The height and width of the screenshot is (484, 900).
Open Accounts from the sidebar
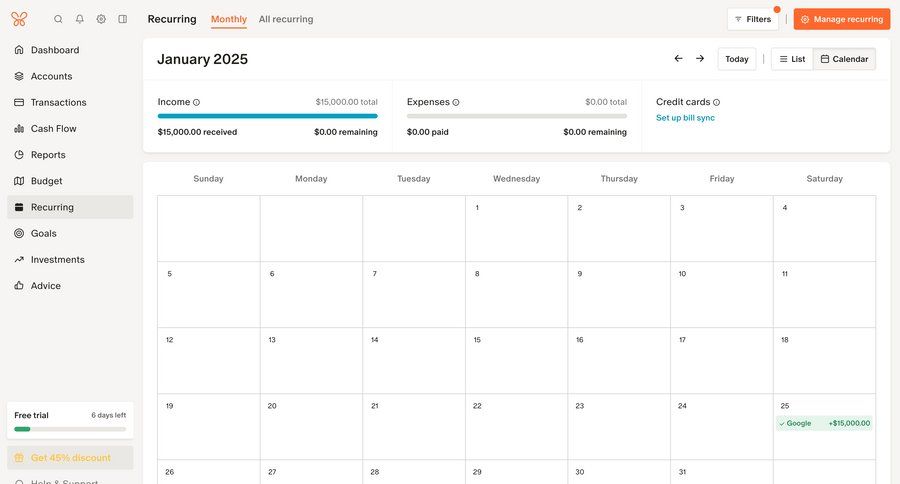coord(70,76)
